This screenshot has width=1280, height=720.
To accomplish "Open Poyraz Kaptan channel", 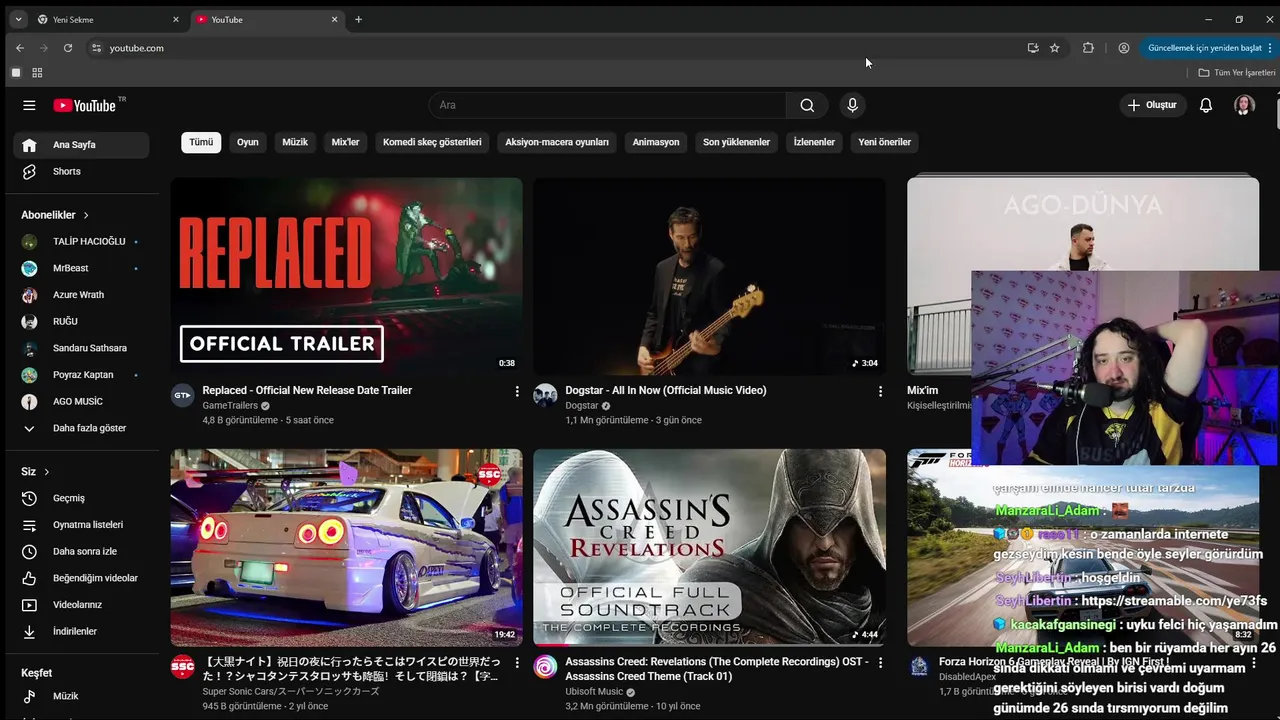I will click(81, 375).
